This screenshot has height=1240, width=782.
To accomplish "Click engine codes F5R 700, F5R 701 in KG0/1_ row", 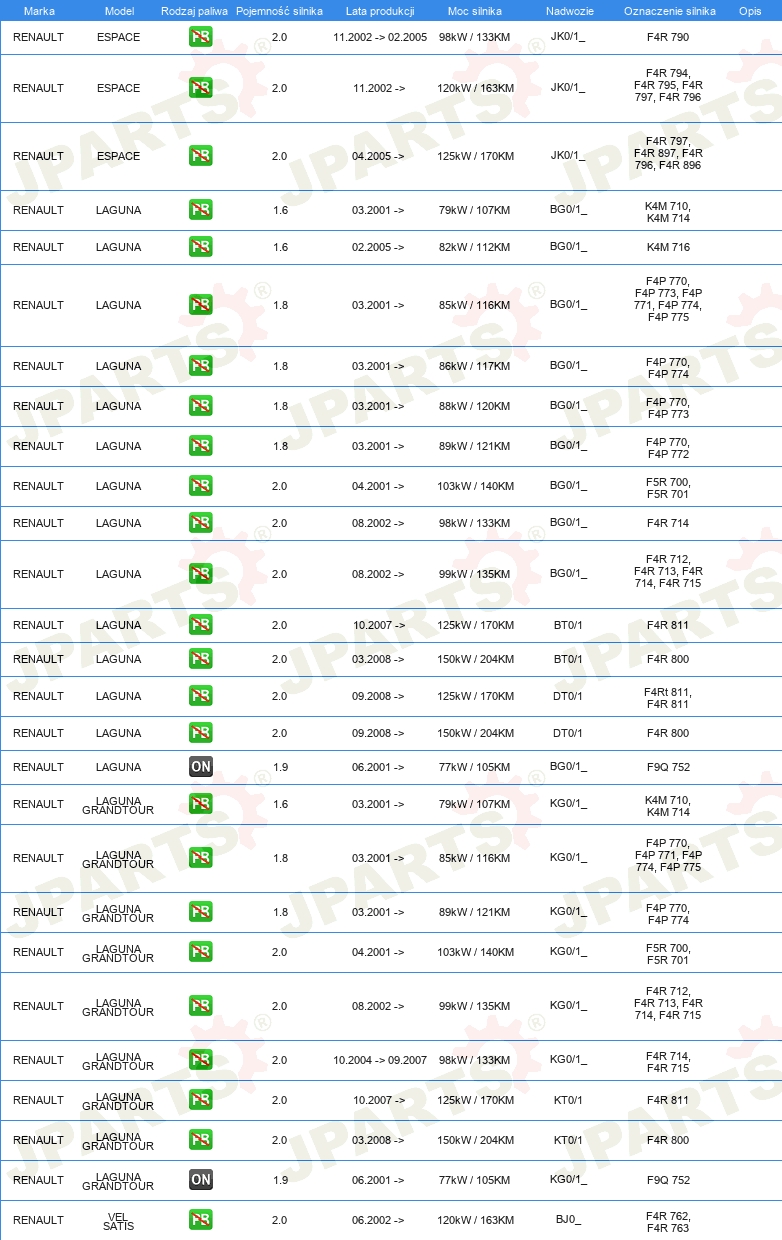I will [668, 952].
